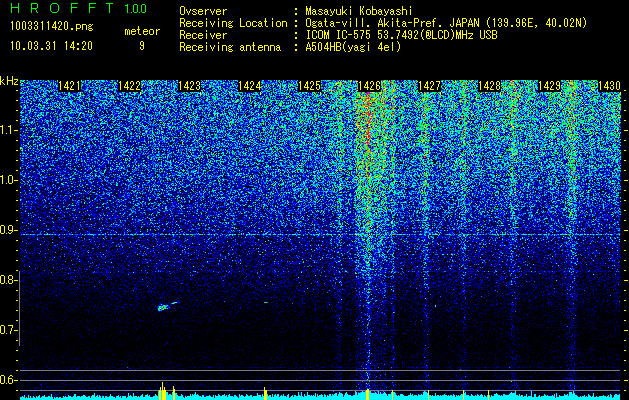629x400 pixels.
Task: Click the "Ovserver" field label
Action: (x=203, y=11)
